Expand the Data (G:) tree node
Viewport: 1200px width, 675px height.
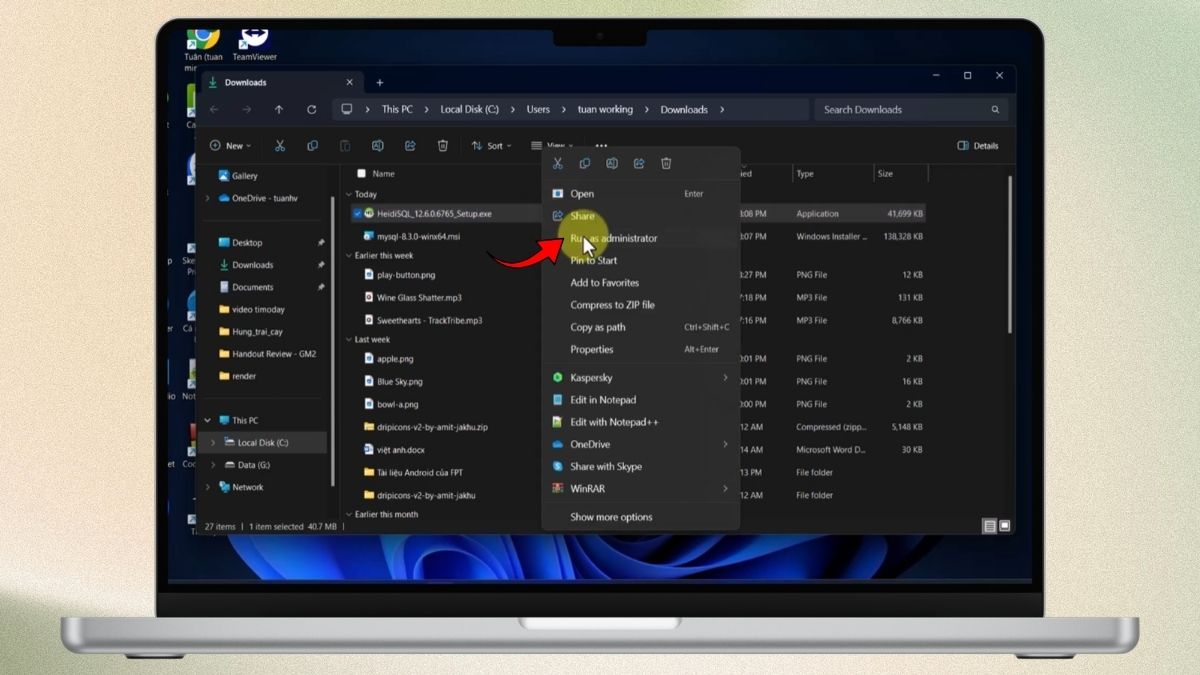click(x=213, y=465)
